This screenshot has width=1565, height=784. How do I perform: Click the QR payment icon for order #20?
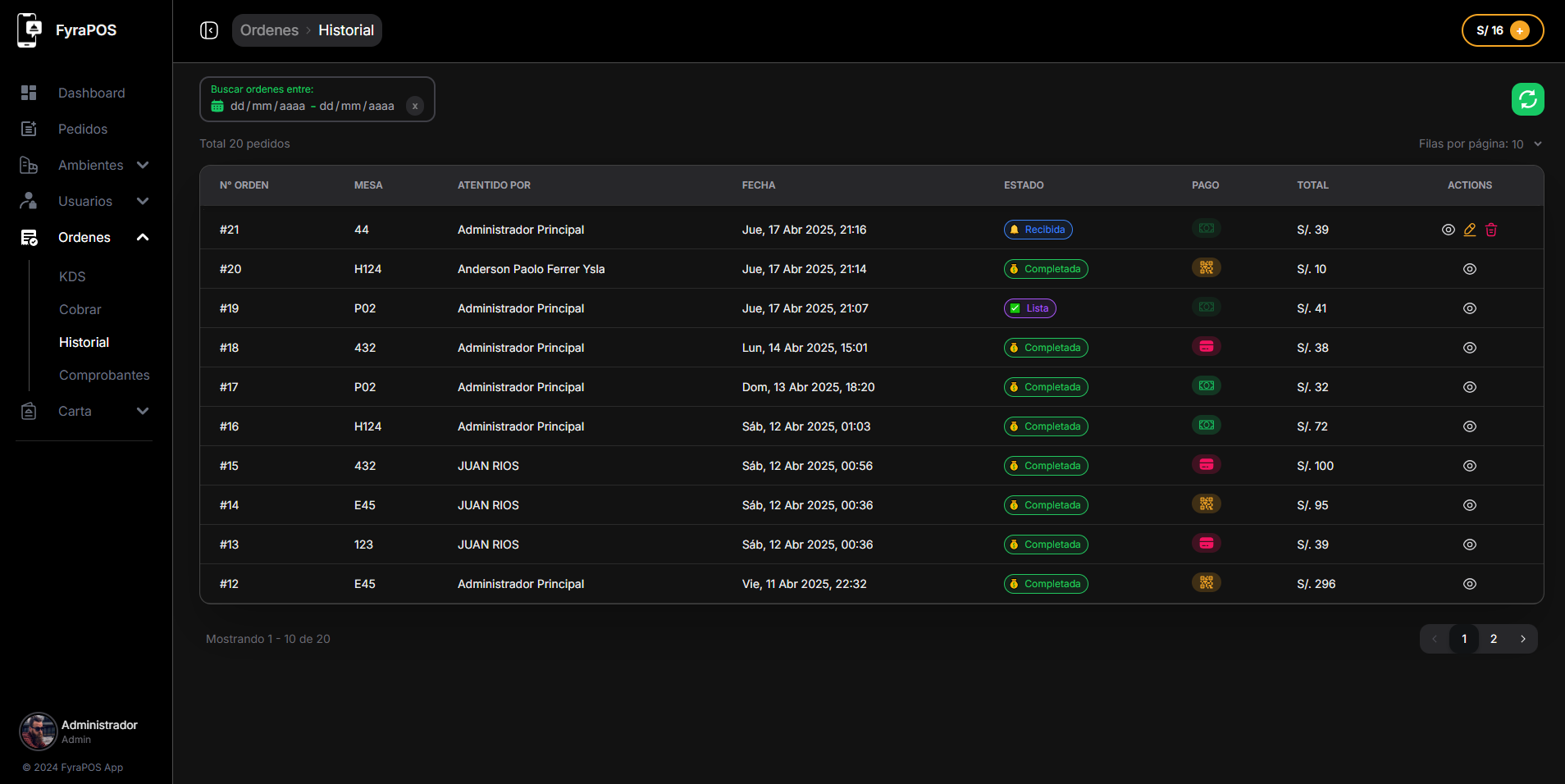point(1207,267)
